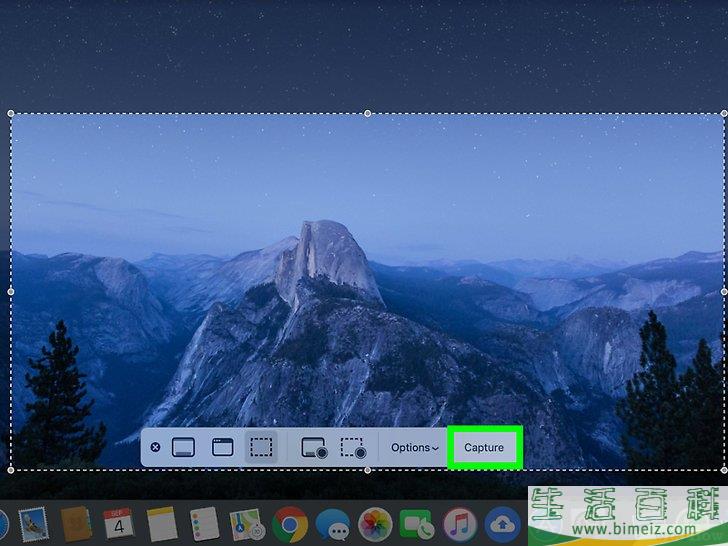Screen dimensions: 728x546
Task: Open the Music app in Dock
Action: click(459, 524)
